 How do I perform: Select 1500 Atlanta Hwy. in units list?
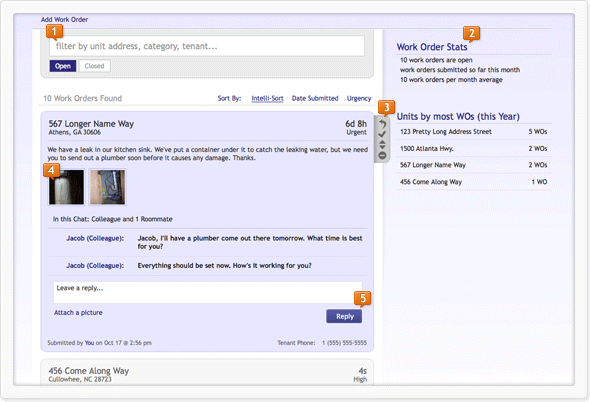pyautogui.click(x=473, y=148)
